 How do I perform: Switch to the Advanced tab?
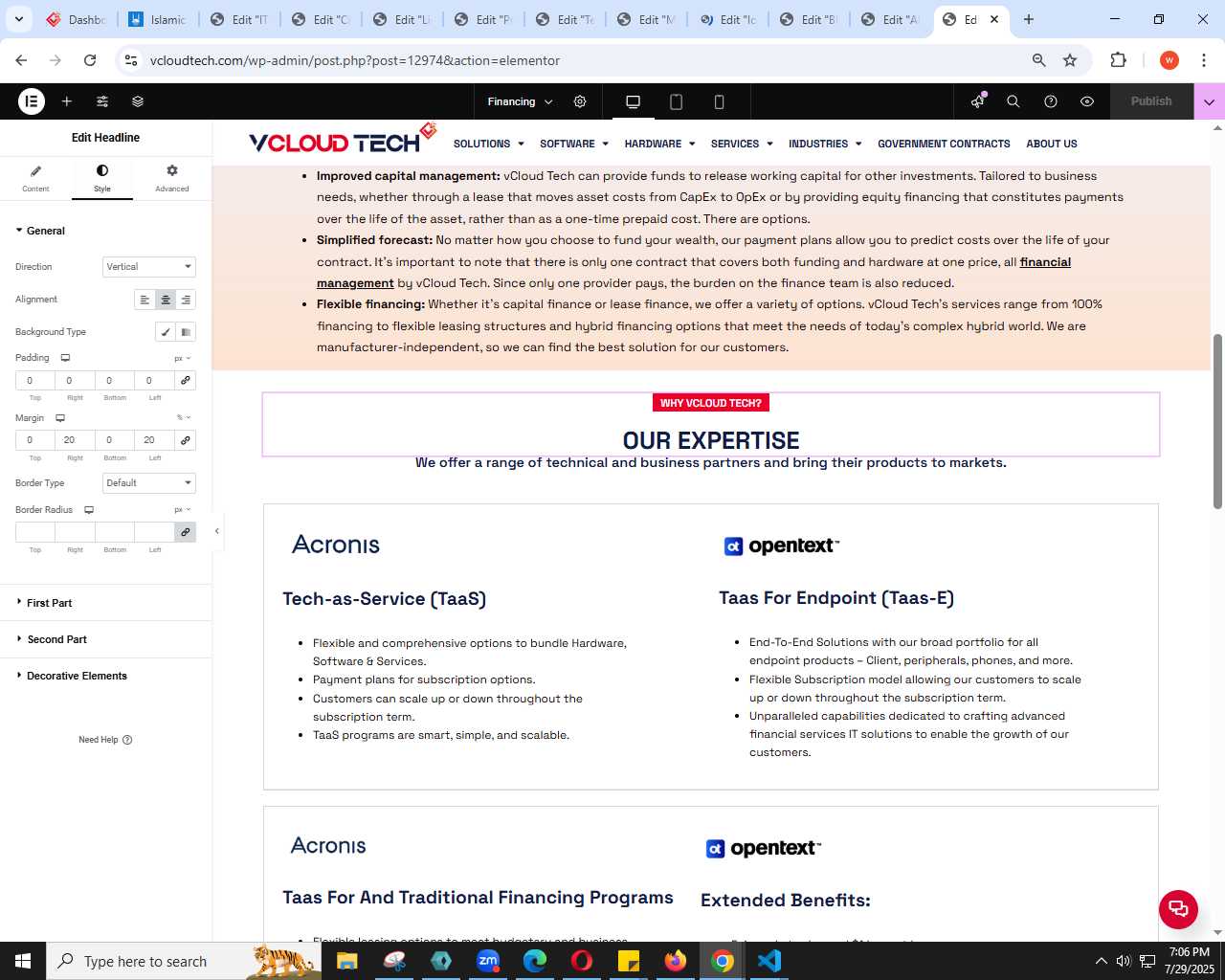(x=172, y=178)
